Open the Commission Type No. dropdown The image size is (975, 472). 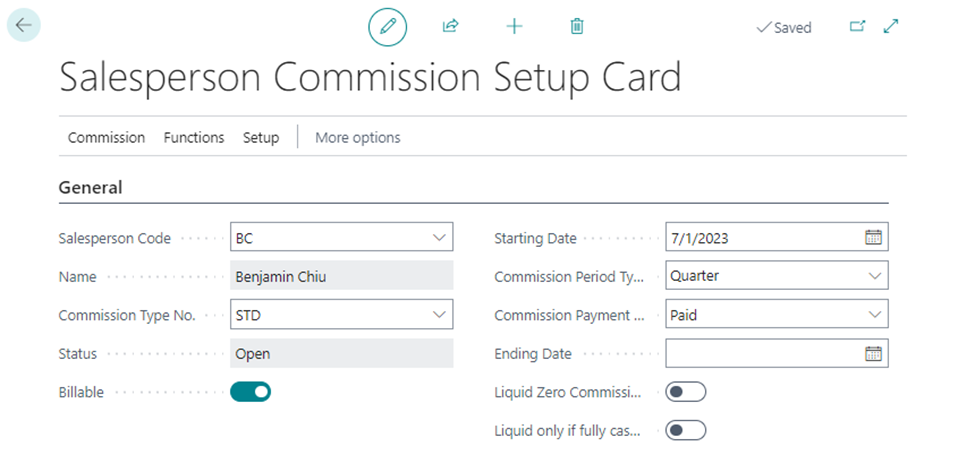(x=439, y=315)
